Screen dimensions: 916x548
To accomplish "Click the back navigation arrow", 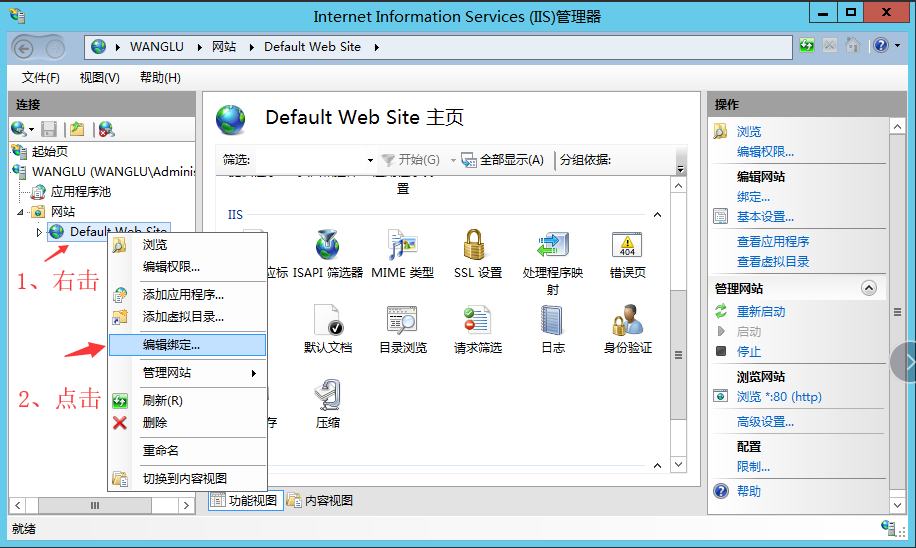I will point(23,48).
